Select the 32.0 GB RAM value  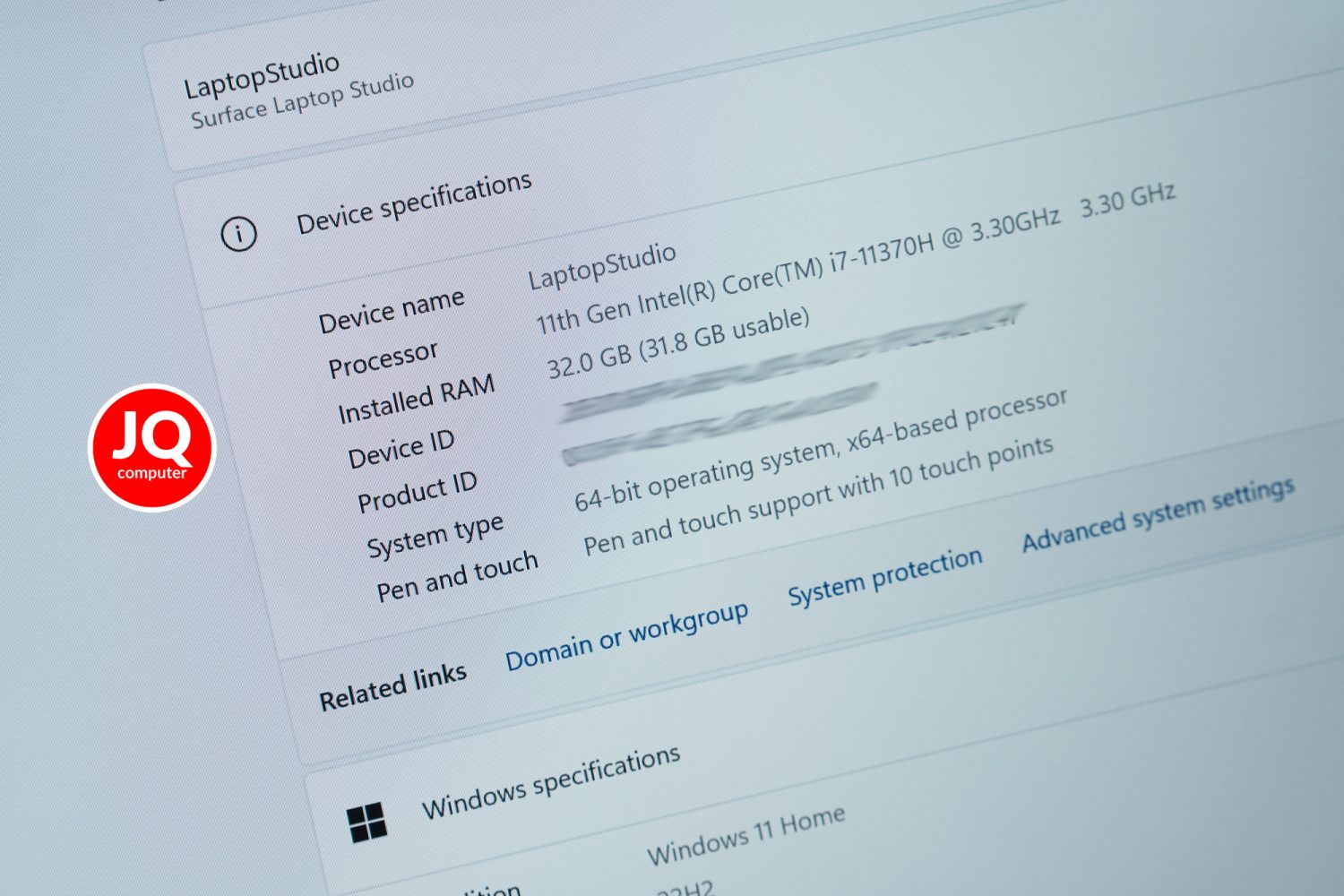tap(678, 343)
